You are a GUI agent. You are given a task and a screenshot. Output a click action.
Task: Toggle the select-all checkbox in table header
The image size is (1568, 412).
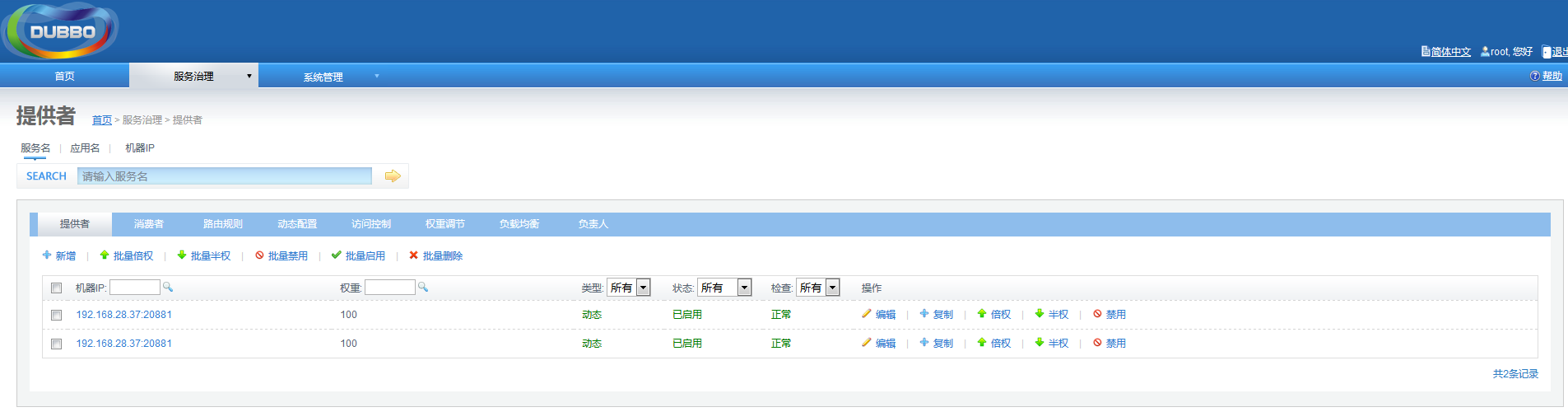[57, 288]
